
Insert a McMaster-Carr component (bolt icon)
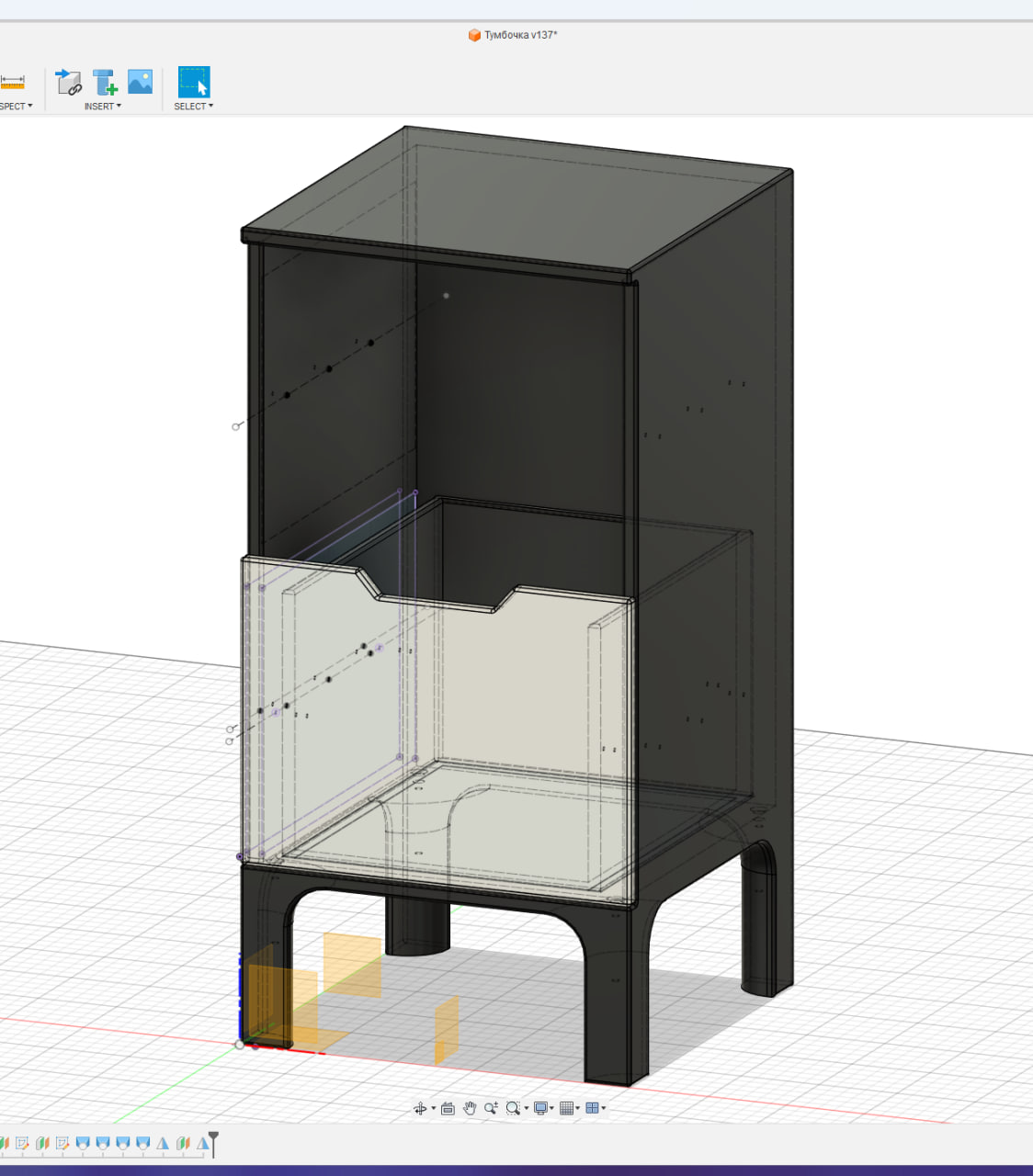coord(105,82)
